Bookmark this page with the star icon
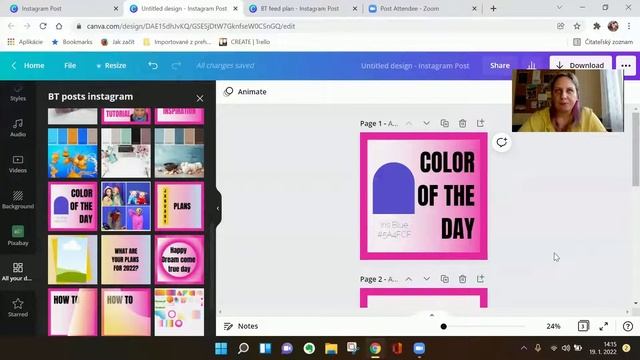This screenshot has width=640, height=360. click(577, 26)
